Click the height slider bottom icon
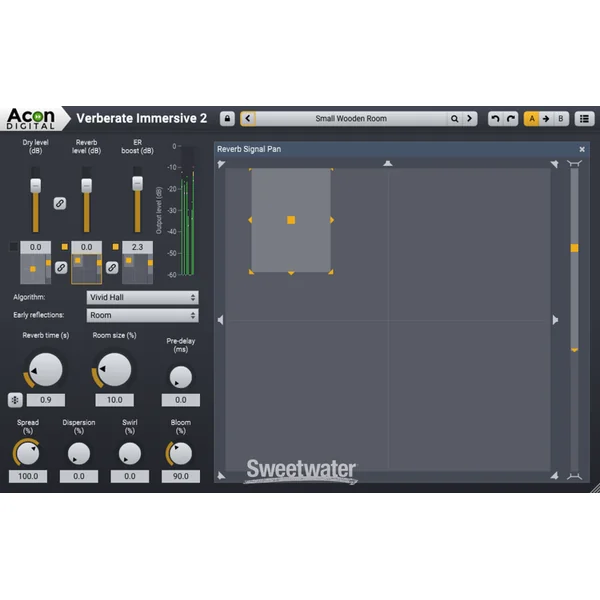Viewport: 600px width, 600px height. [574, 476]
